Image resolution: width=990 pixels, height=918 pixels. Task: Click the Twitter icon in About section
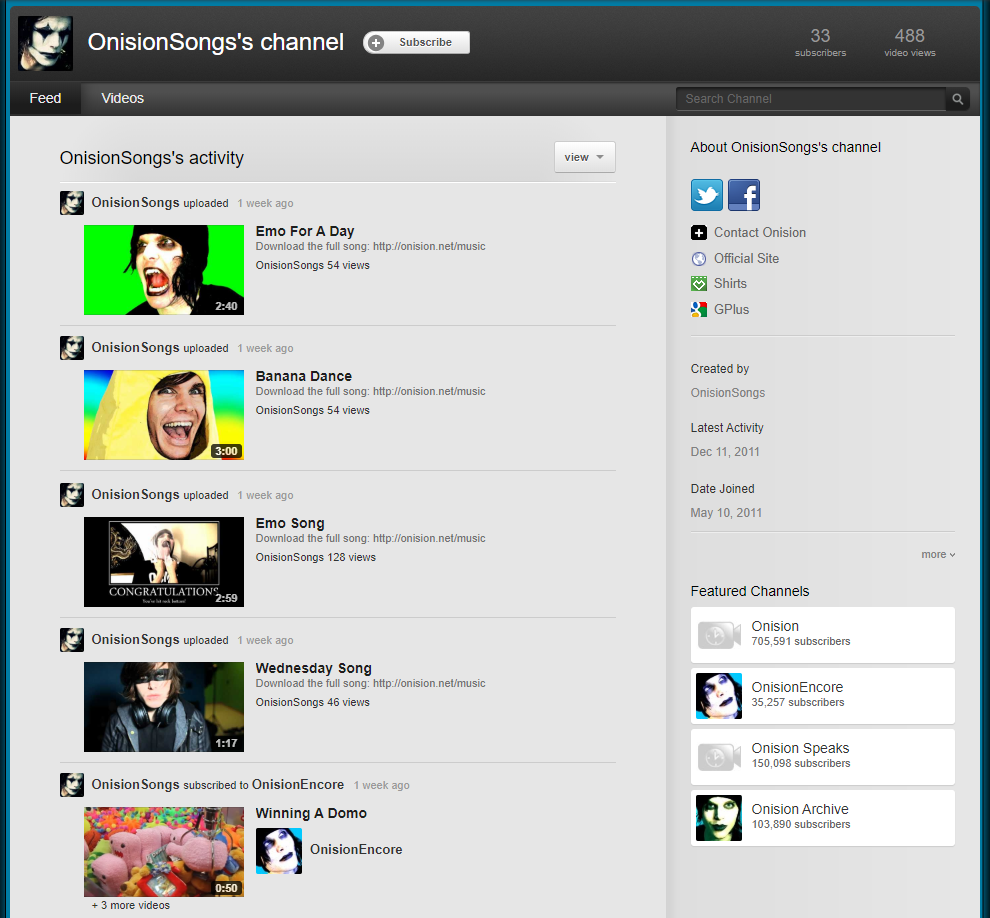point(707,195)
